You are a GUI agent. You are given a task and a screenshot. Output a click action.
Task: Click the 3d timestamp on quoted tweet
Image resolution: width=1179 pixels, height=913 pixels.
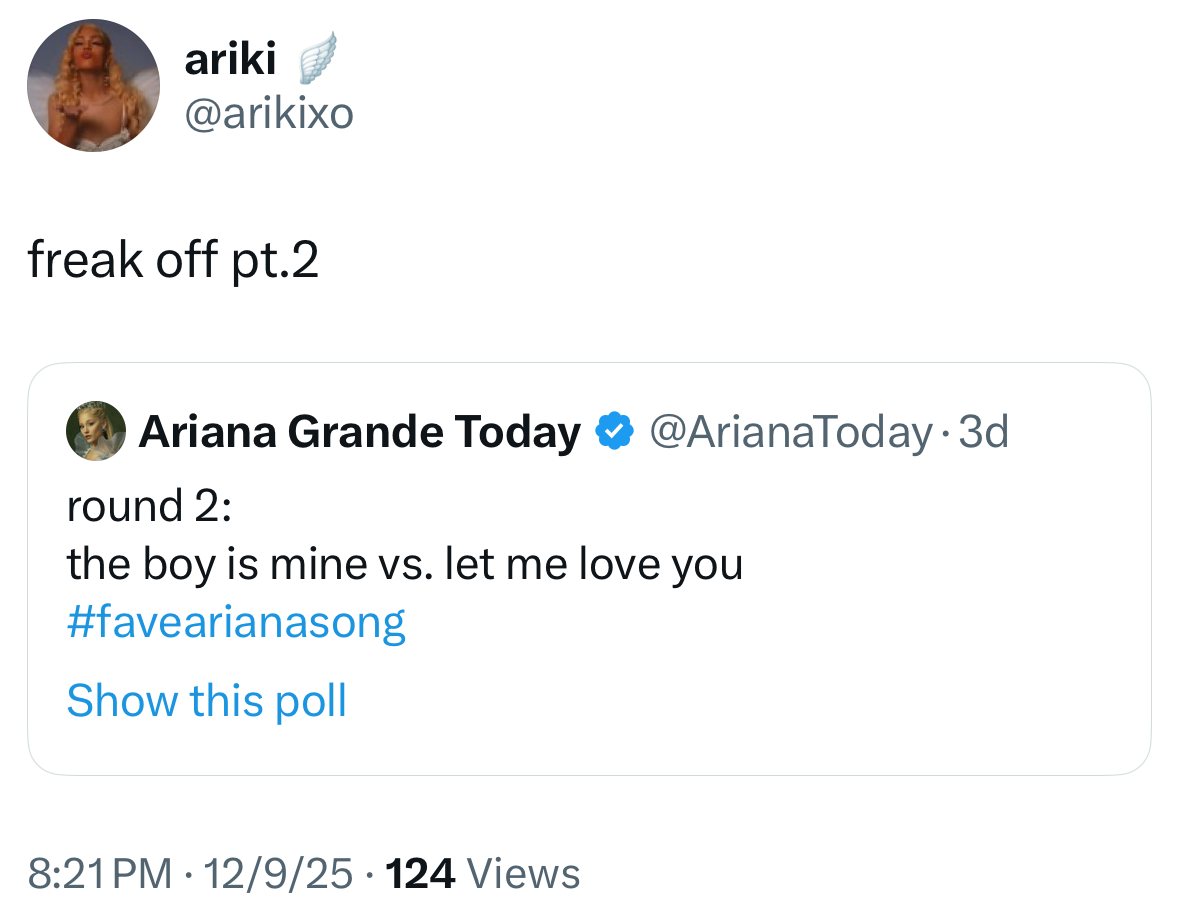tap(983, 432)
